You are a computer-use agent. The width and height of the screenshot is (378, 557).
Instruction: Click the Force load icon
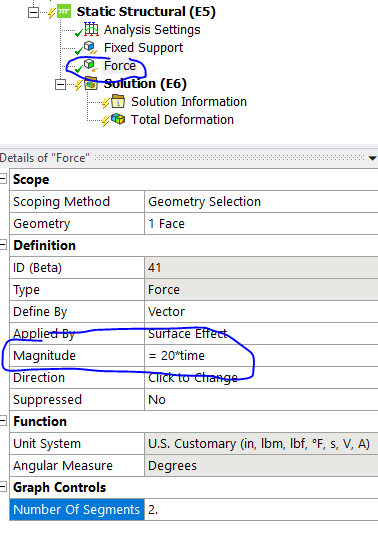tap(90, 65)
